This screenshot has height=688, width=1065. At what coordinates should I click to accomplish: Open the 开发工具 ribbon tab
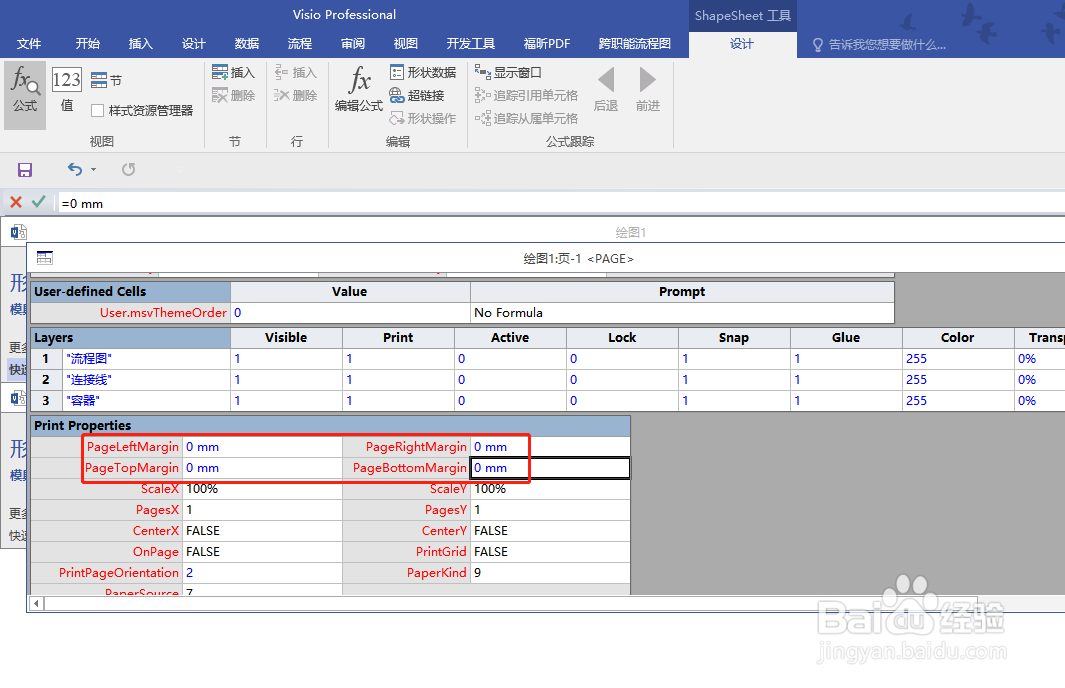click(471, 43)
